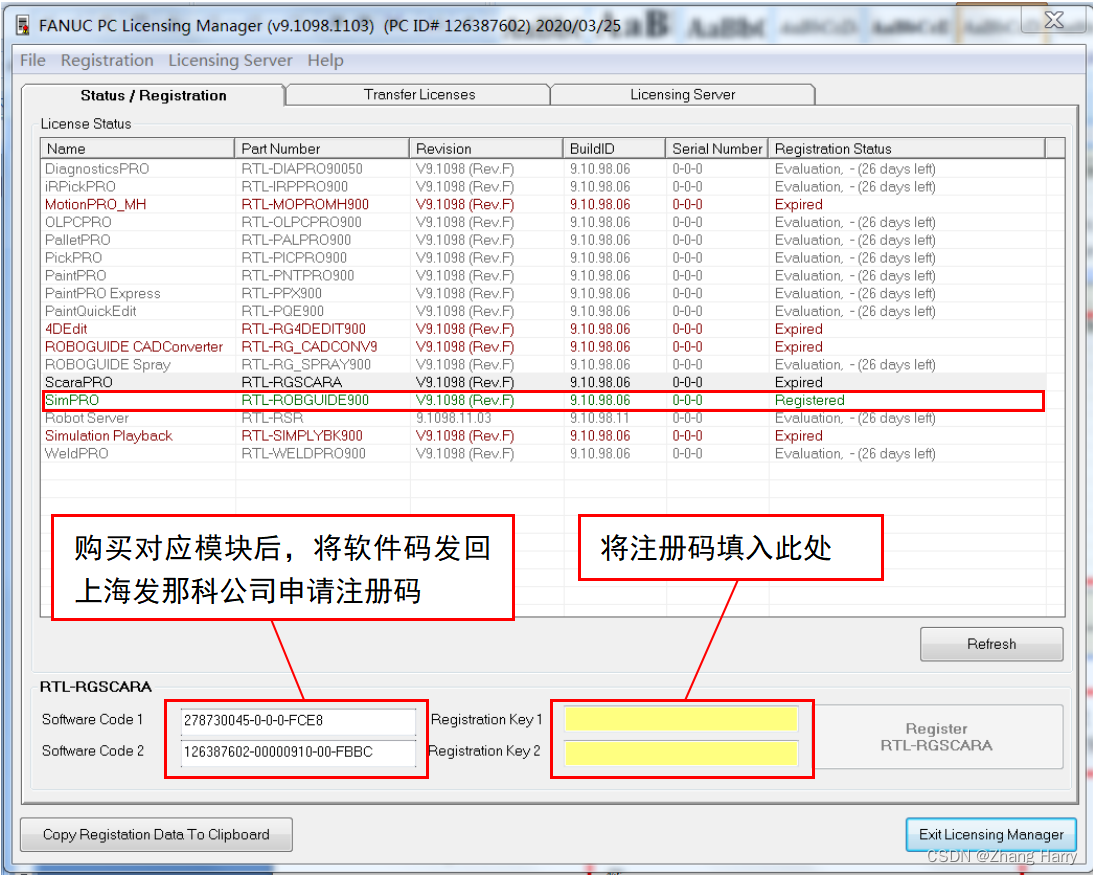Click part number RTL-RGSCARA in list
The image size is (1093, 875).
click(x=291, y=382)
